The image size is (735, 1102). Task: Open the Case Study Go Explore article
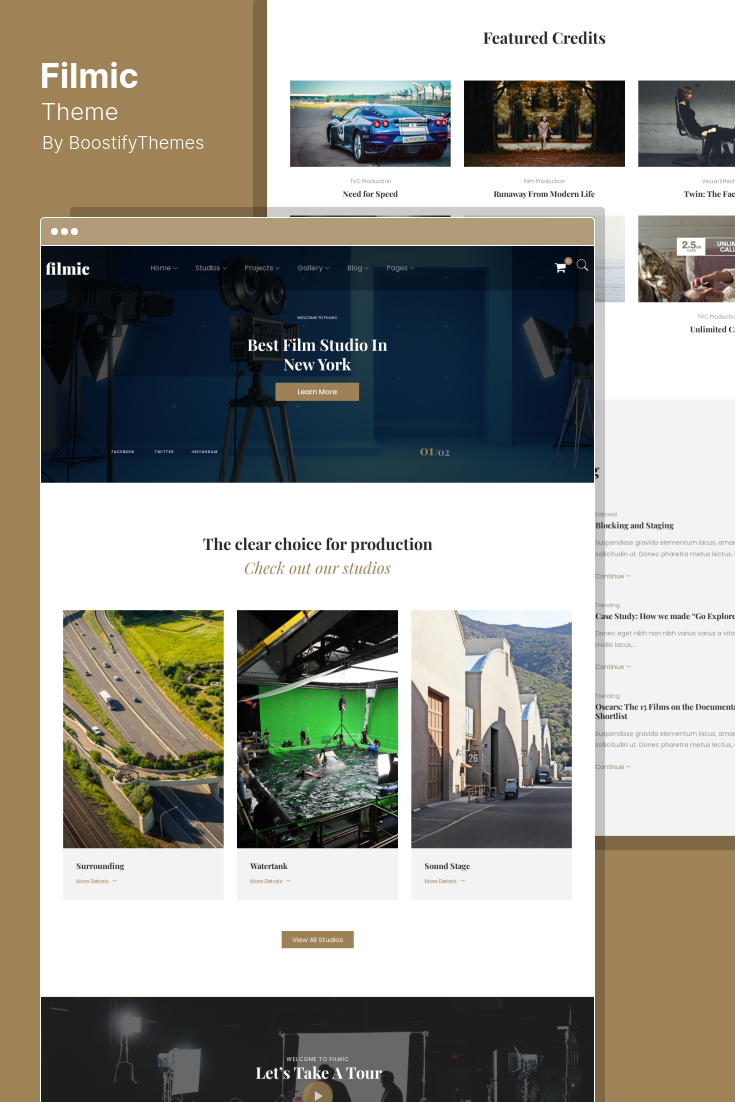point(665,616)
